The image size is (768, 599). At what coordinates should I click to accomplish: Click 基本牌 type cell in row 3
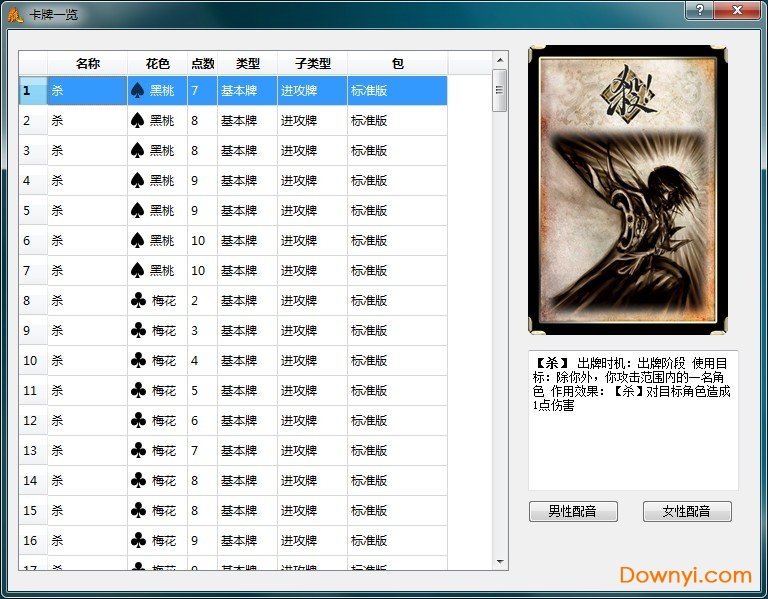[x=247, y=150]
